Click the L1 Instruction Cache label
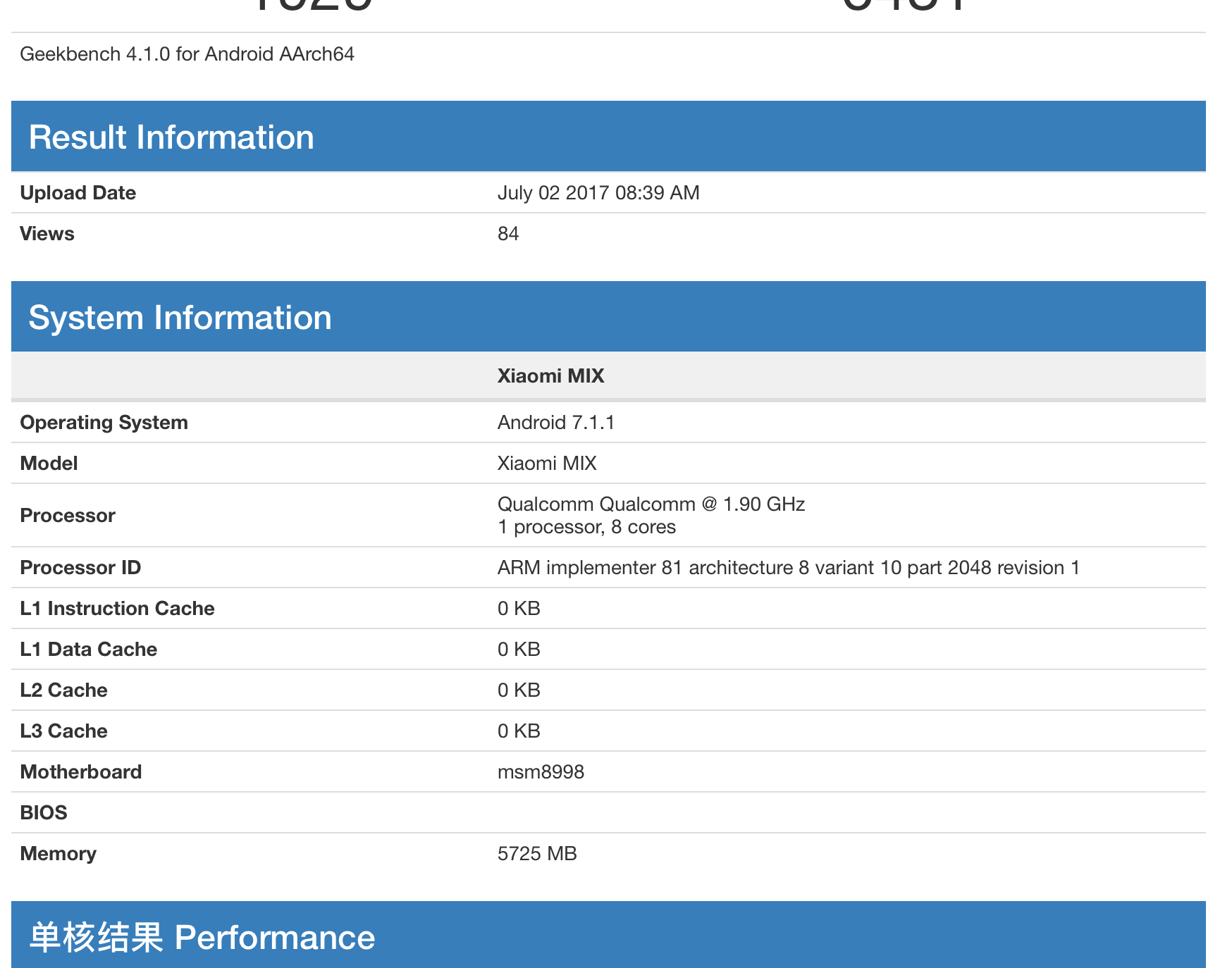 [x=117, y=609]
